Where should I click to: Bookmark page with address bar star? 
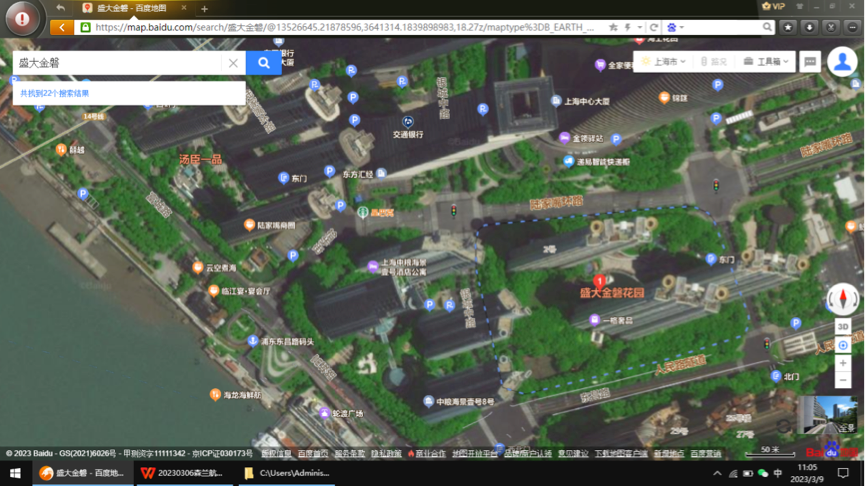click(x=613, y=27)
